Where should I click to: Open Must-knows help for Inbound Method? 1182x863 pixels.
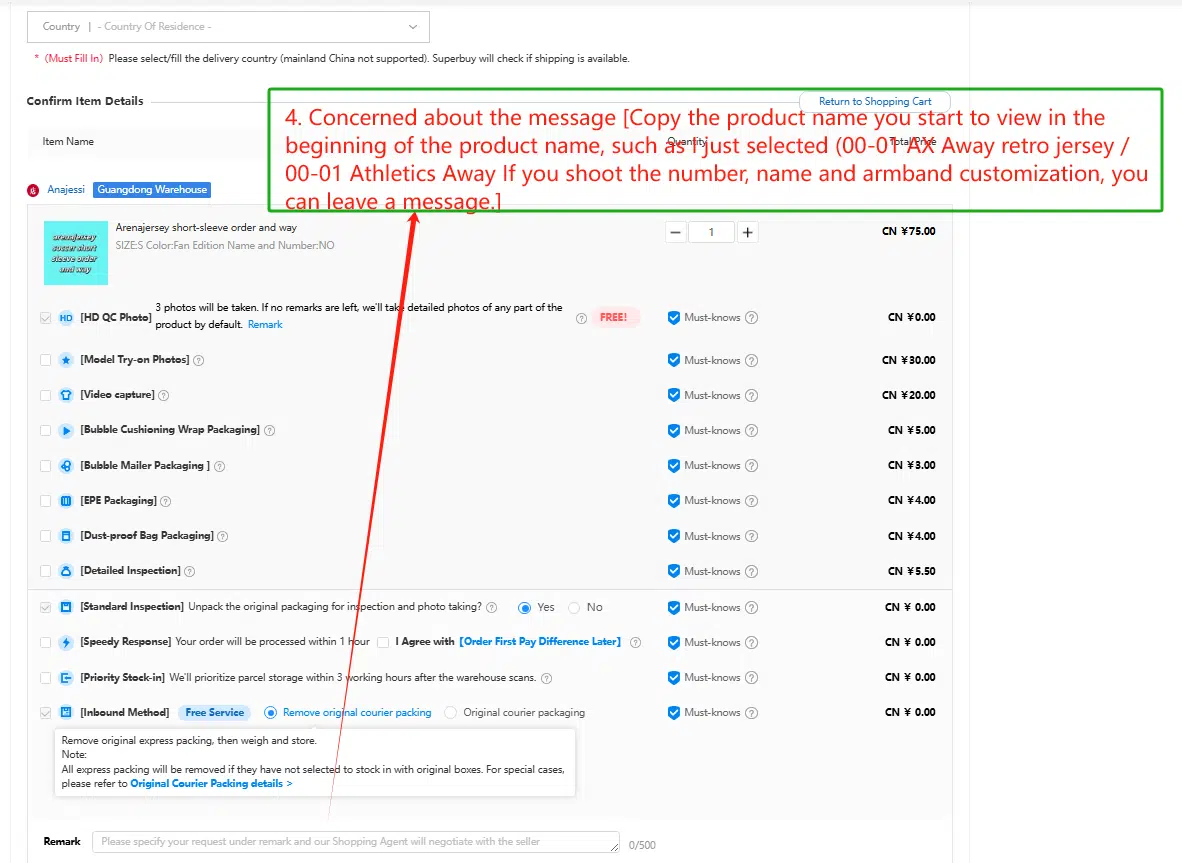pos(752,713)
